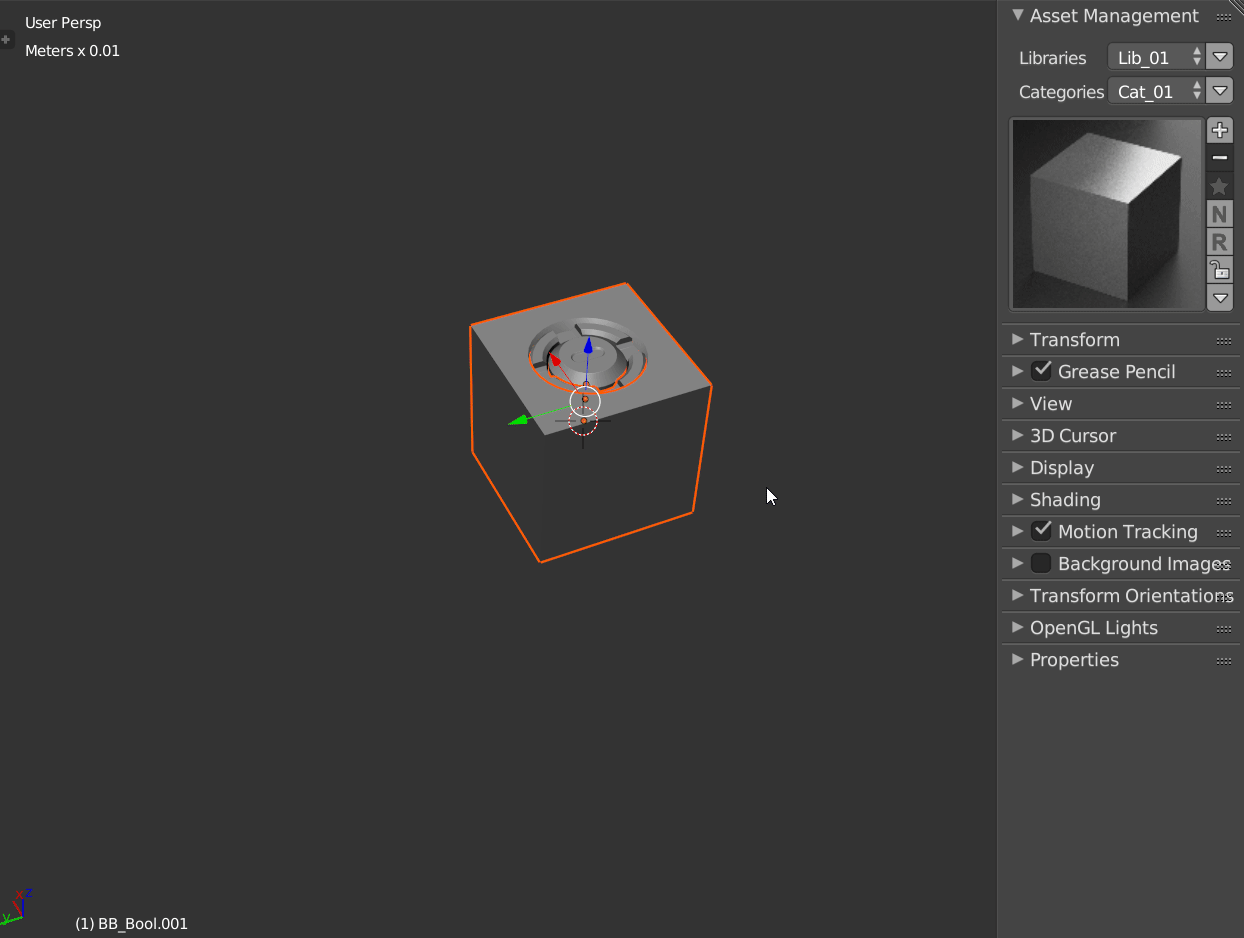Collapse the Asset Management panel

(x=1017, y=16)
